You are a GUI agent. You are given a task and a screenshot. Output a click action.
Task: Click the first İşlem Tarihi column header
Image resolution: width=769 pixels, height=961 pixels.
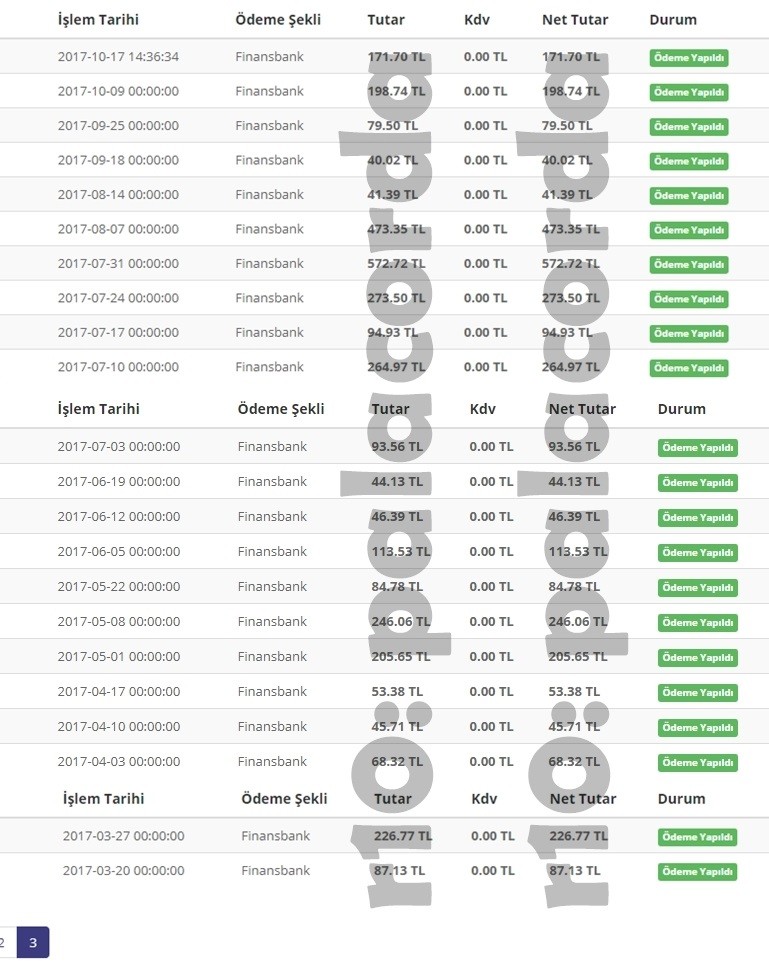(98, 20)
